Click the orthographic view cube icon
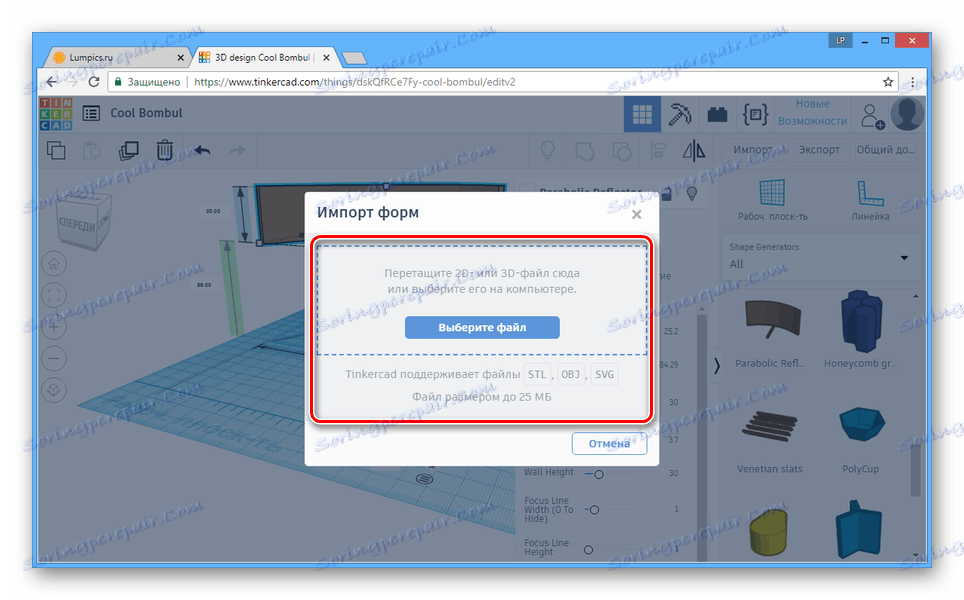 [54, 390]
